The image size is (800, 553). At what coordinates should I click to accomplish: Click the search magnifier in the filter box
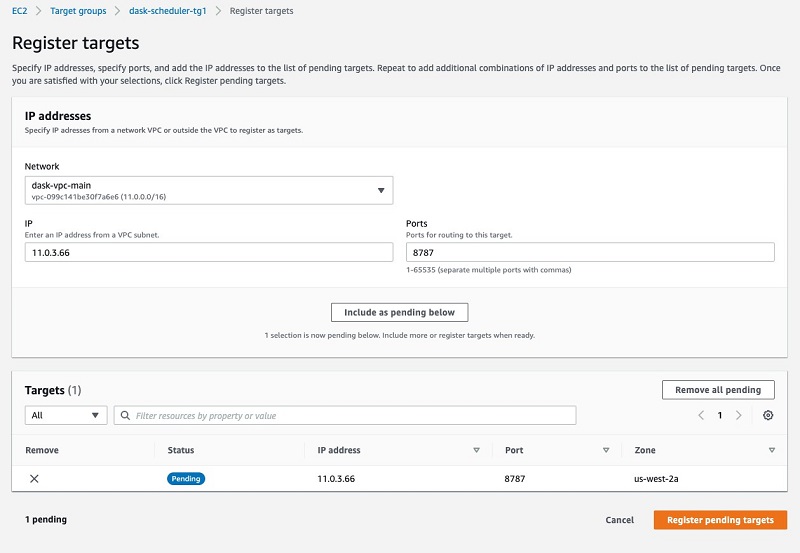[x=125, y=415]
